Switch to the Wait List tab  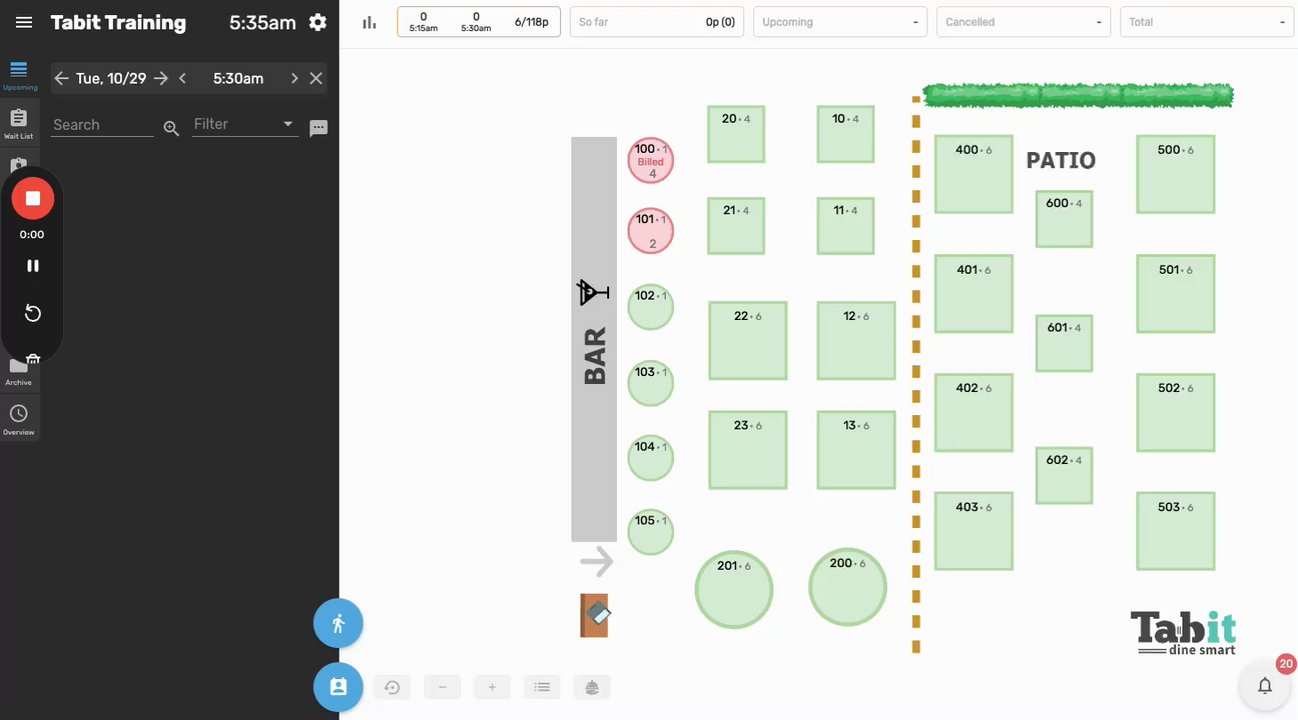(19, 124)
